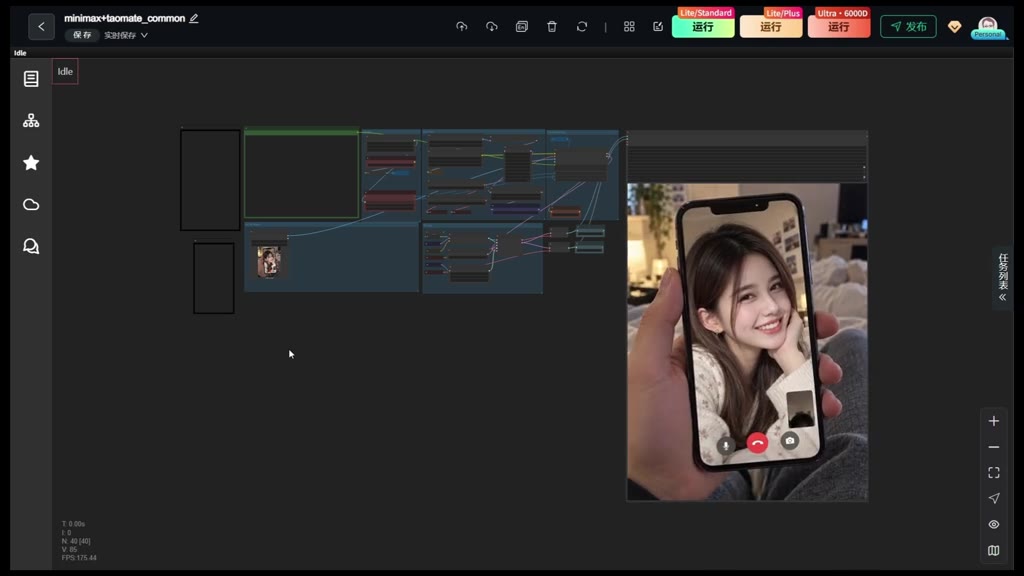1024x576 pixels.
Task: Zoom out with the minus icon
Action: (x=993, y=447)
